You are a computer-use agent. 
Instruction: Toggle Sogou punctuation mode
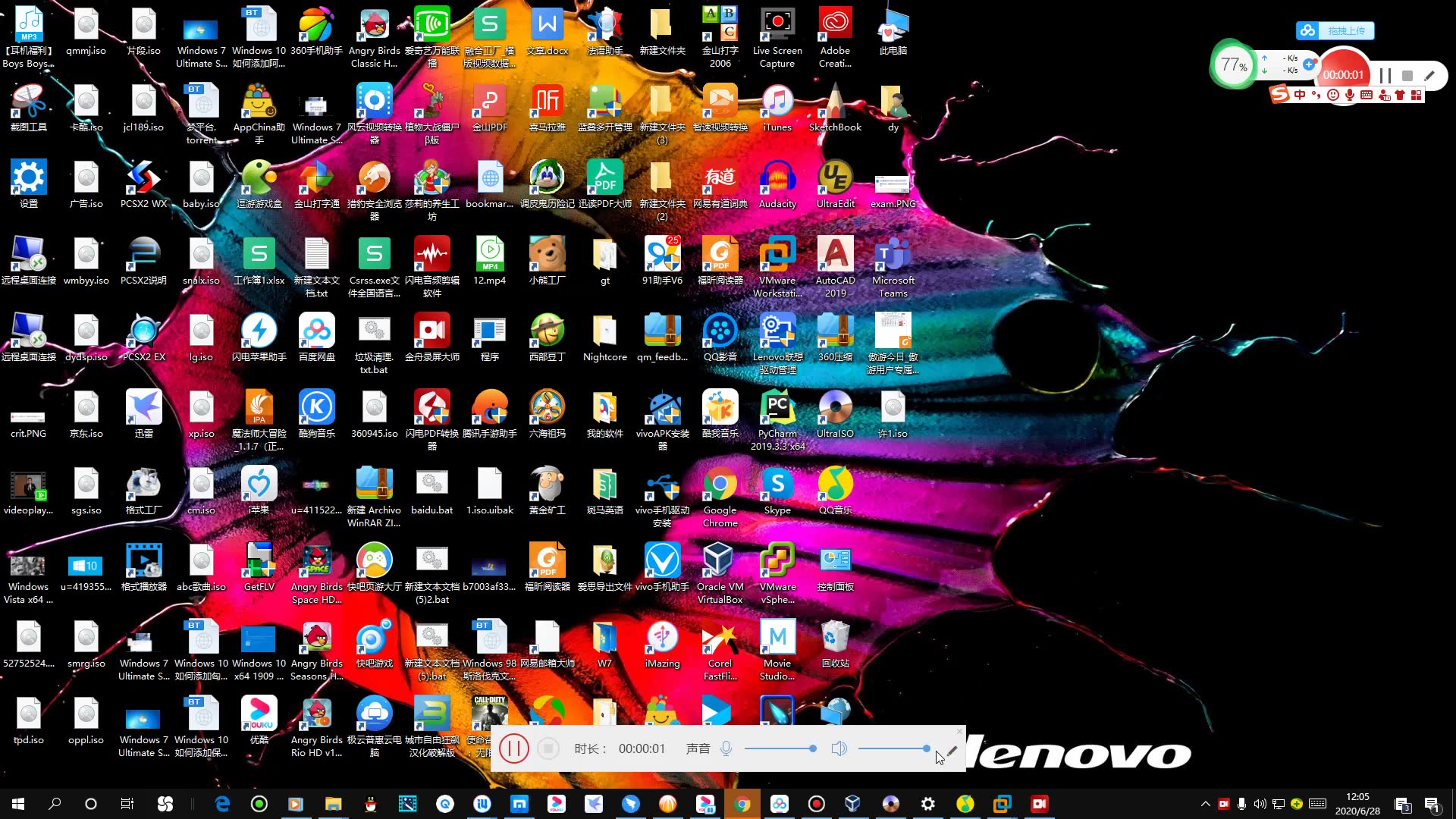1316,95
